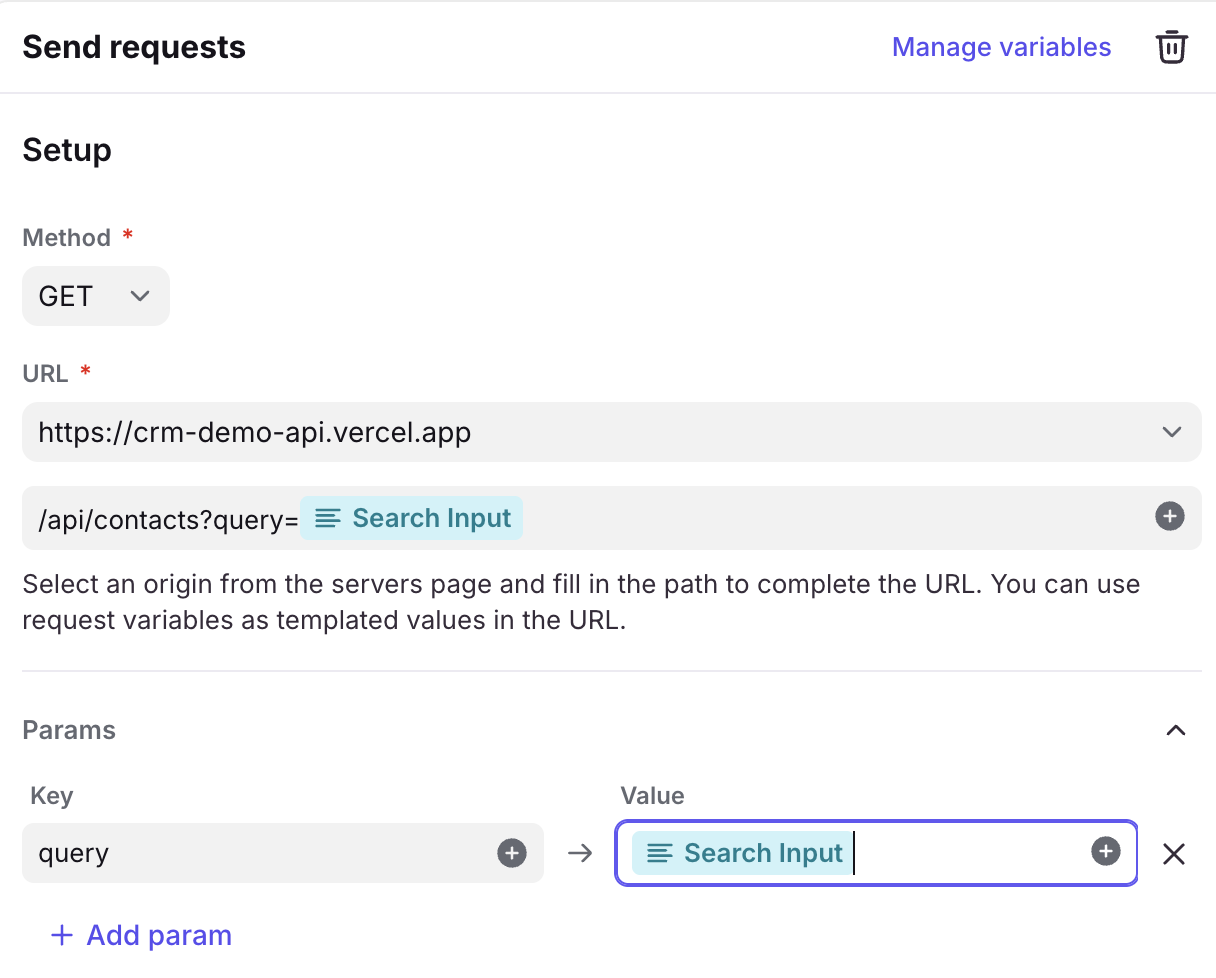Viewport: 1216px width, 978px height.
Task: Collapse the Params section chevron
Action: (x=1176, y=730)
